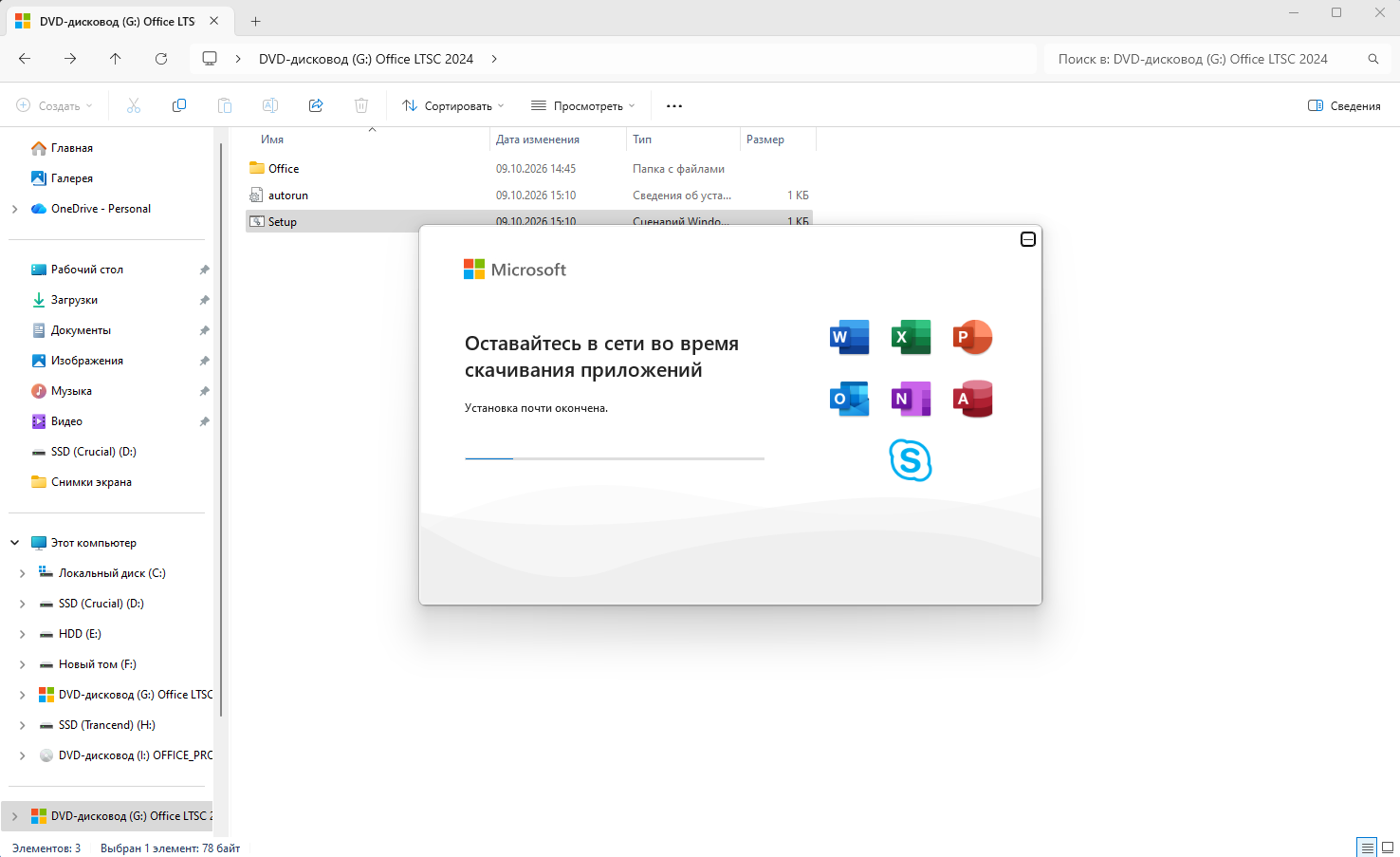This screenshot has height=857, width=1400.
Task: Click the Microsoft logo in installer
Action: click(x=515, y=270)
